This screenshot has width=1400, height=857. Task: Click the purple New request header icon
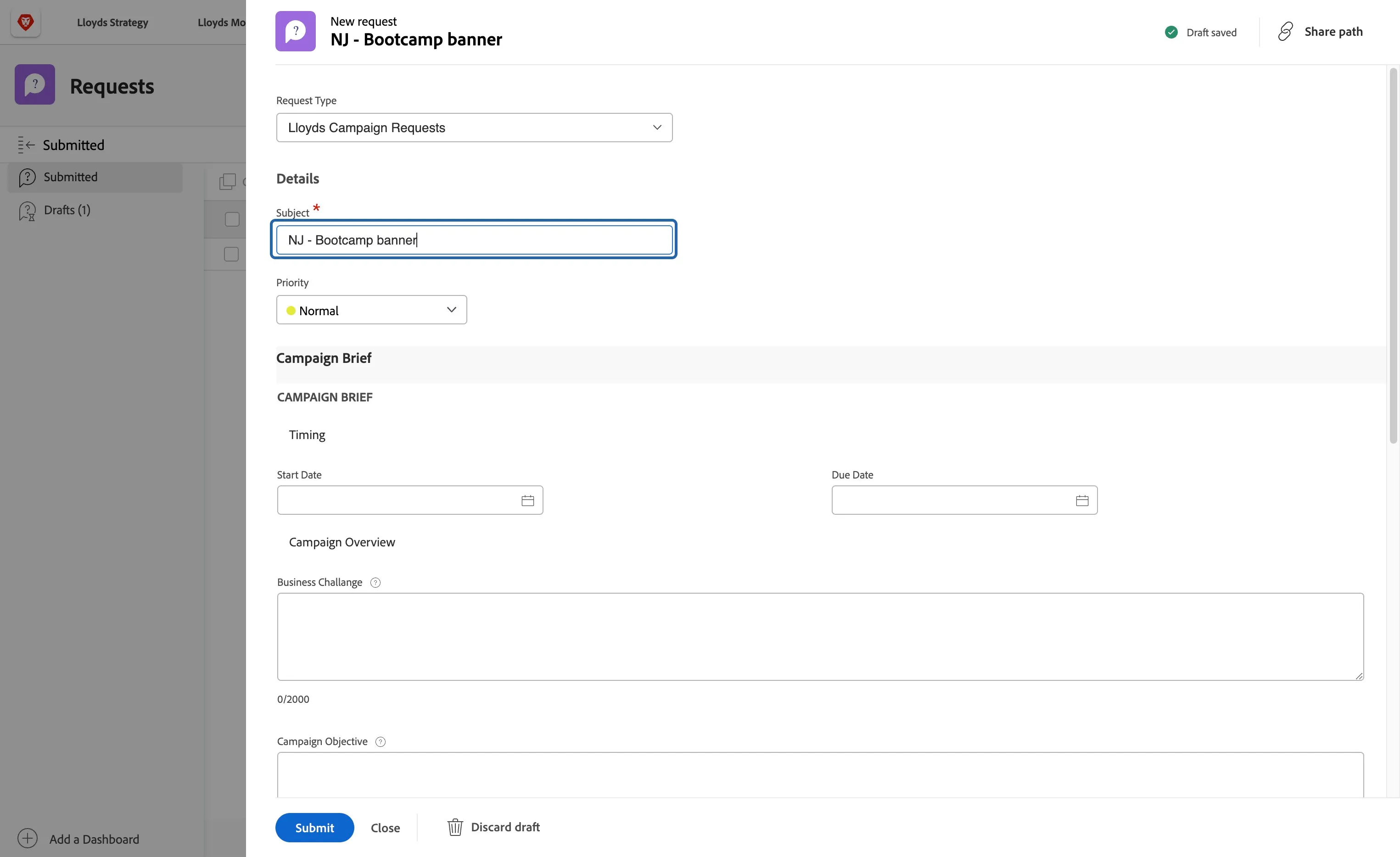point(296,31)
